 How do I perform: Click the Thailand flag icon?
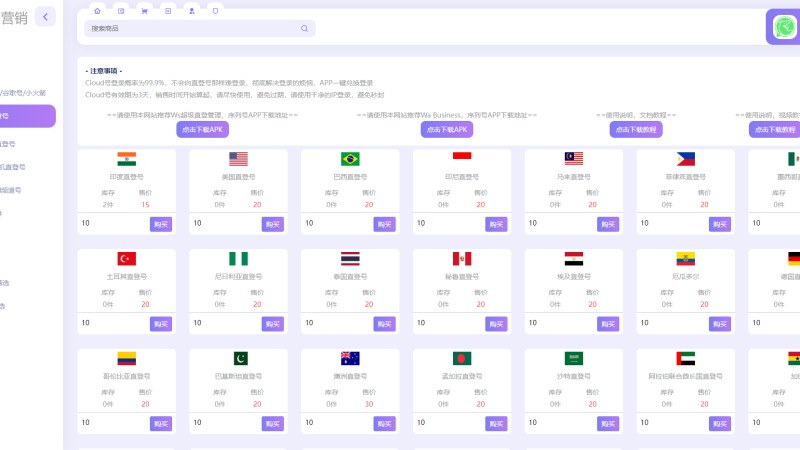350,259
